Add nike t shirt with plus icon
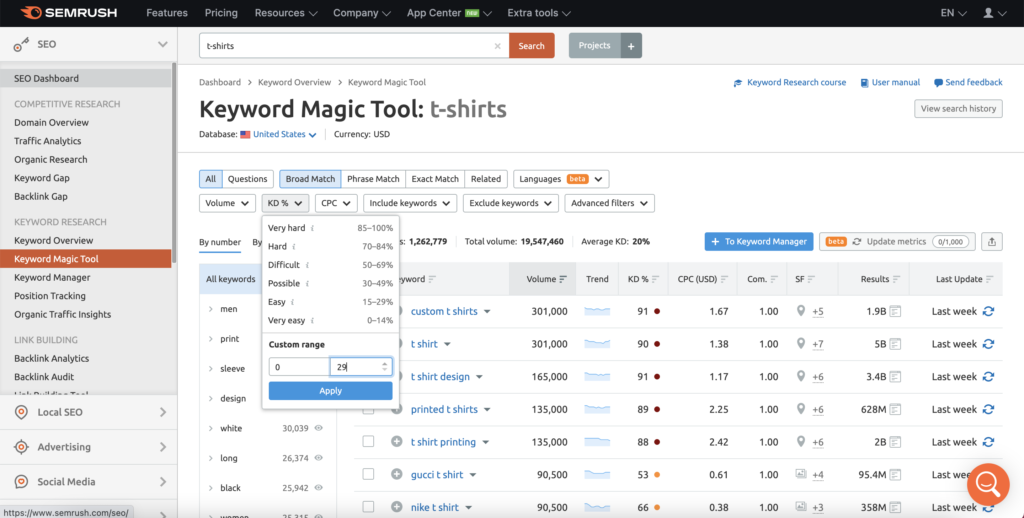This screenshot has width=1024, height=518. (x=396, y=507)
